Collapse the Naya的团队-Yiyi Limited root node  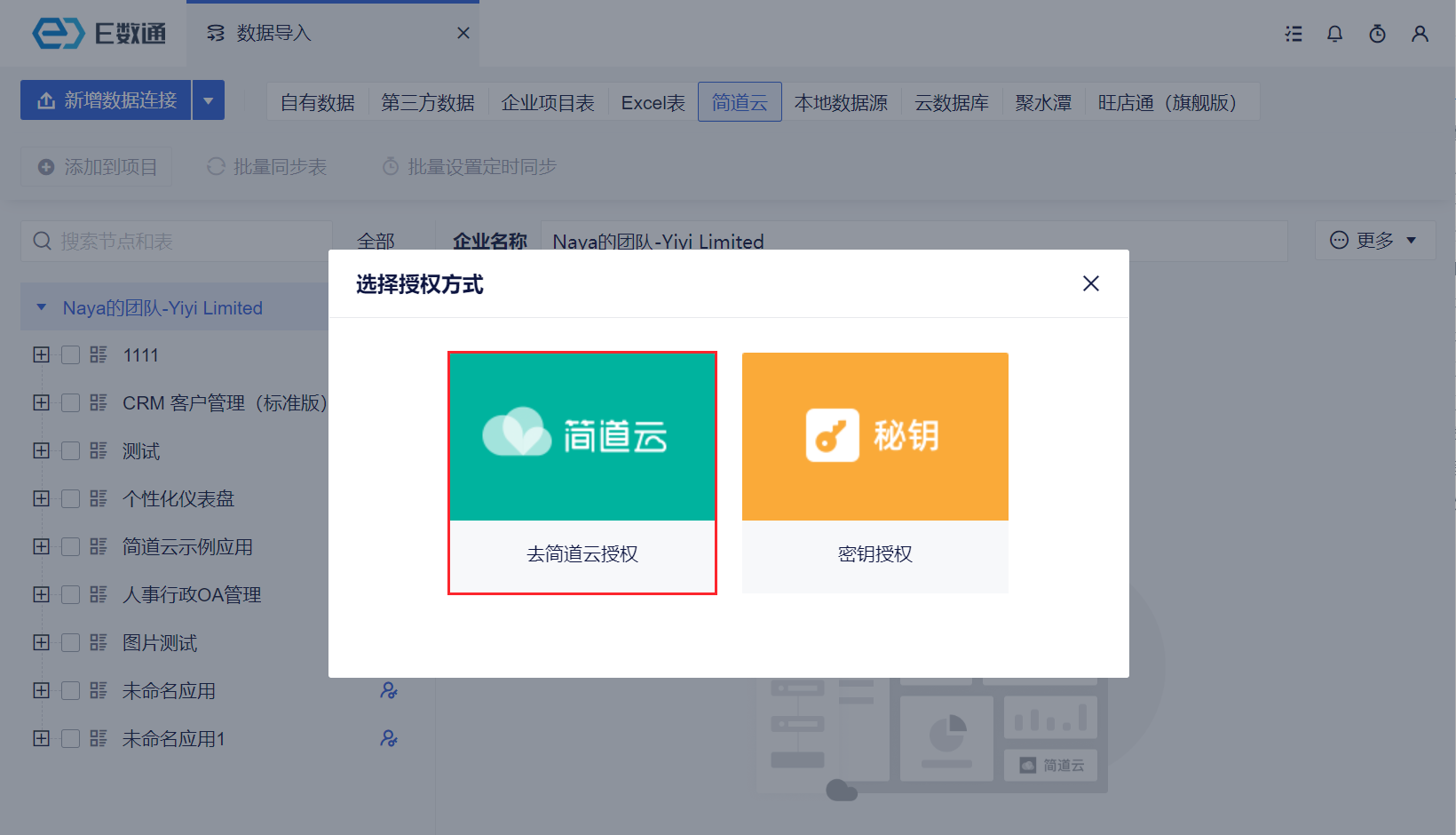(x=41, y=307)
